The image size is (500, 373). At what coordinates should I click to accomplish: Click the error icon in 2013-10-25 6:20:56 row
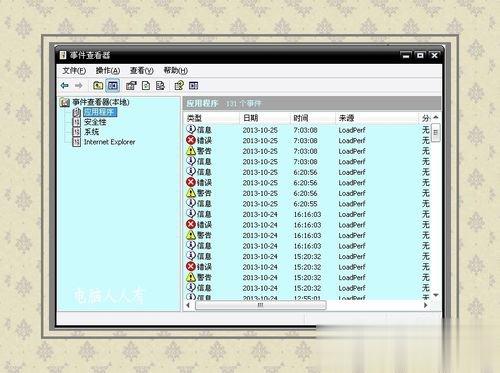point(191,182)
